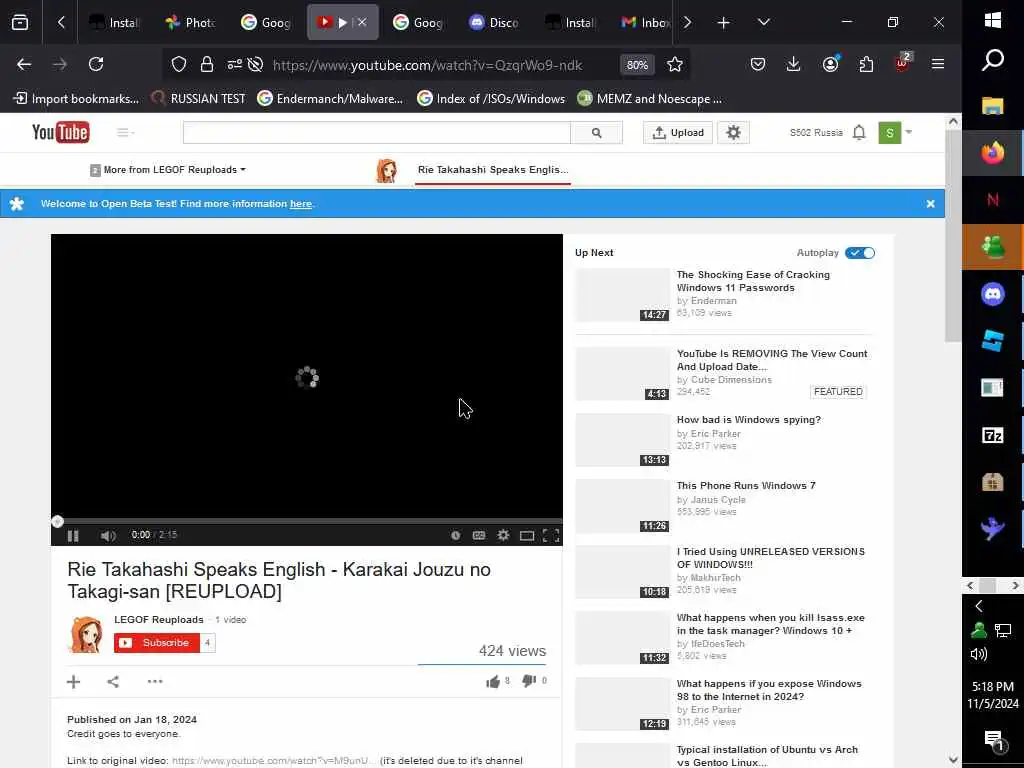Click the YouTube search input field
Screen dimensions: 1024x768
(x=376, y=133)
